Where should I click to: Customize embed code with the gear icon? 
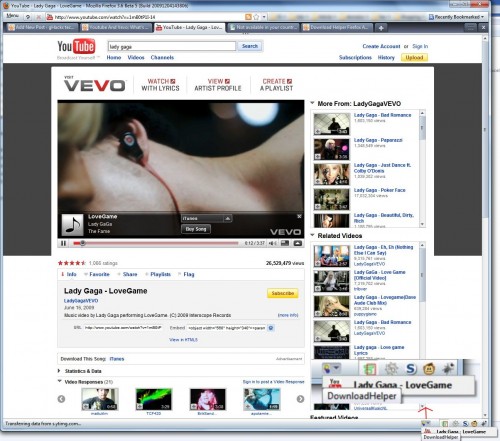pos(271,328)
